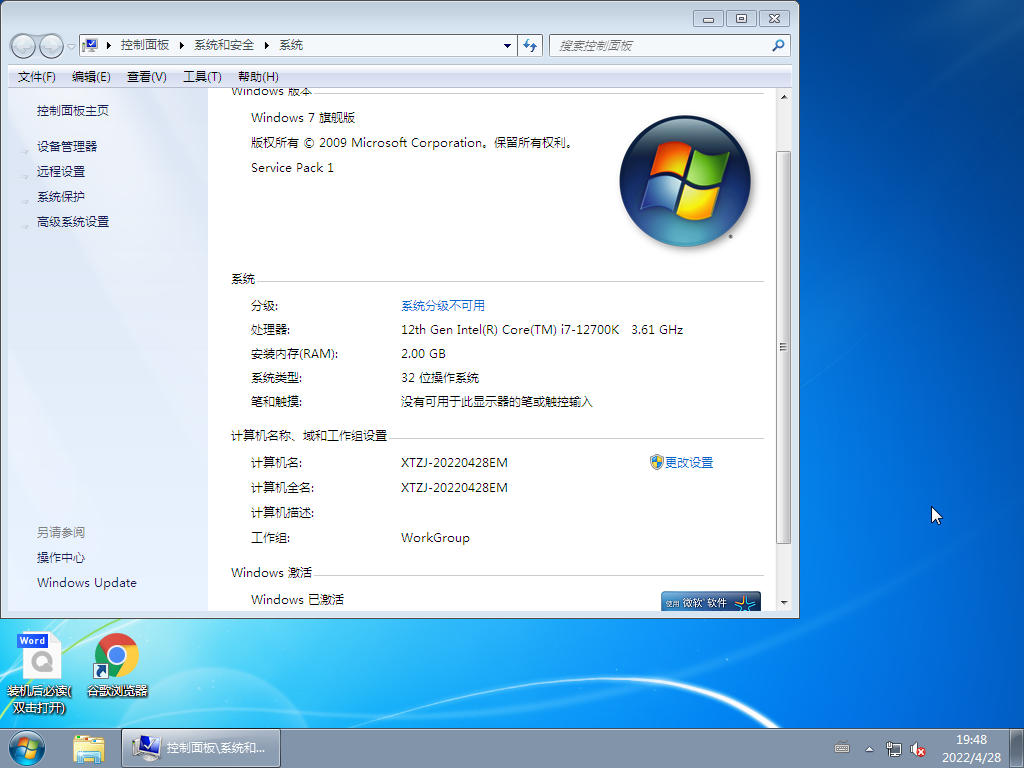Show hidden icons in the notification area
The image size is (1024, 768).
pyautogui.click(x=868, y=747)
